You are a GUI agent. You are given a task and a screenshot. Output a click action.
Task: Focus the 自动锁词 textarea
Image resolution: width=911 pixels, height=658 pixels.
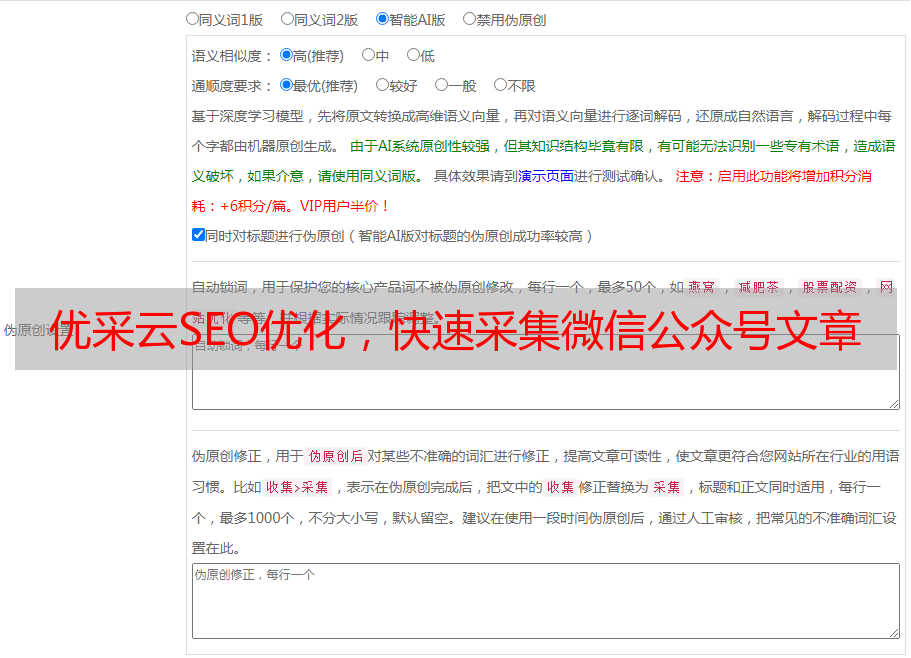(546, 372)
